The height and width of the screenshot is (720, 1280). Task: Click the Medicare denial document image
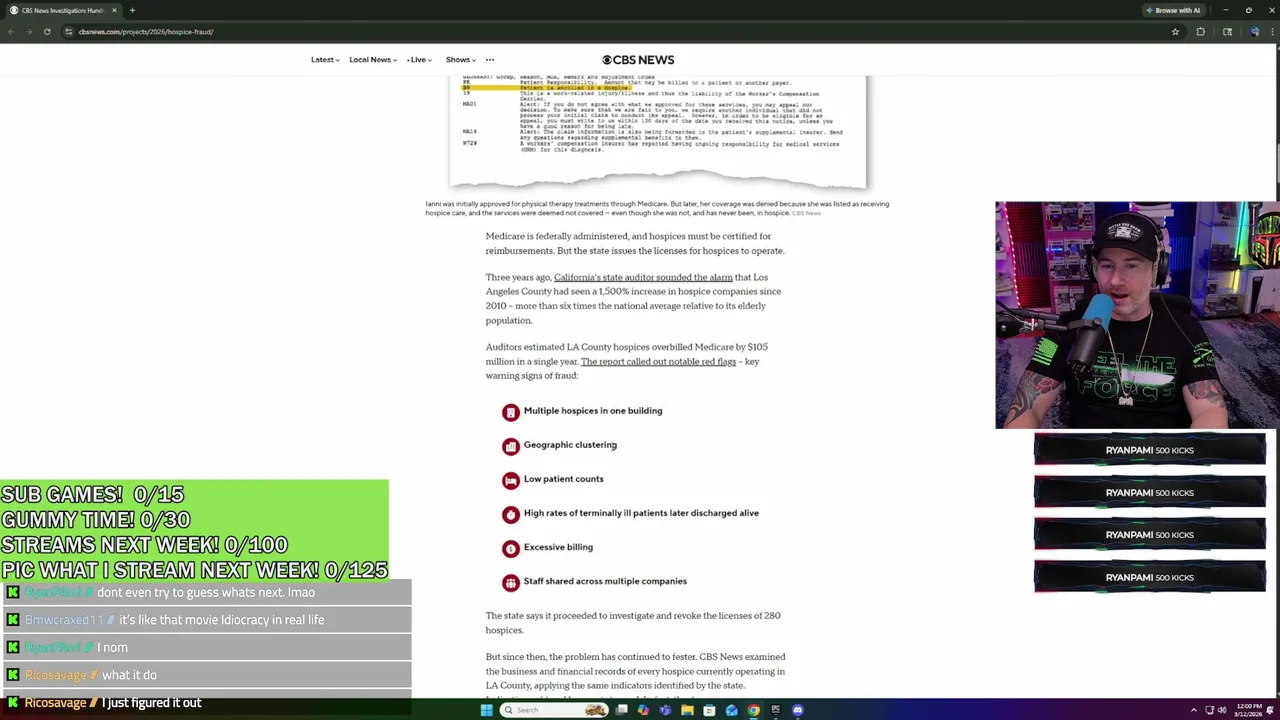658,131
